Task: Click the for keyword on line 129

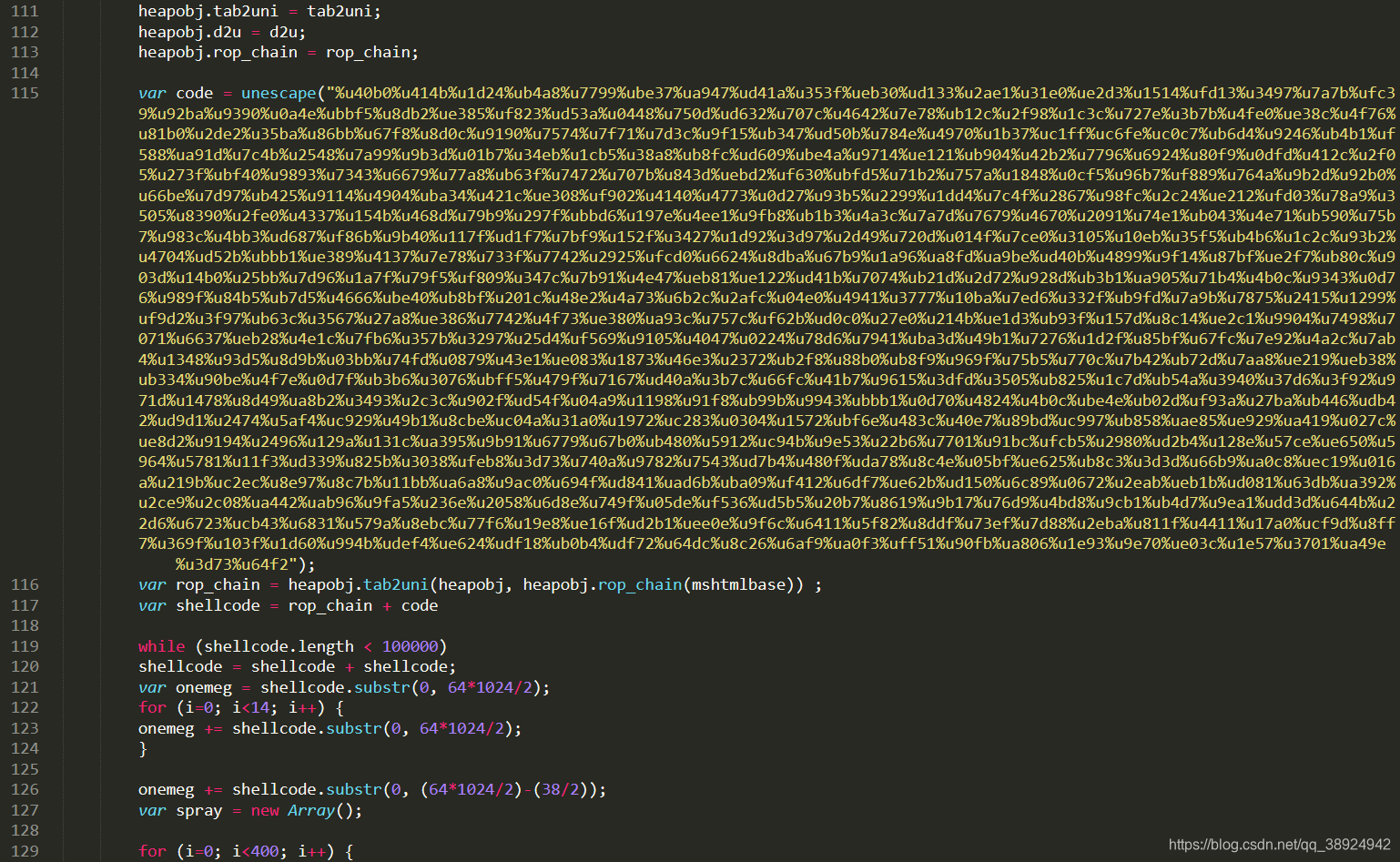Action: point(152,851)
